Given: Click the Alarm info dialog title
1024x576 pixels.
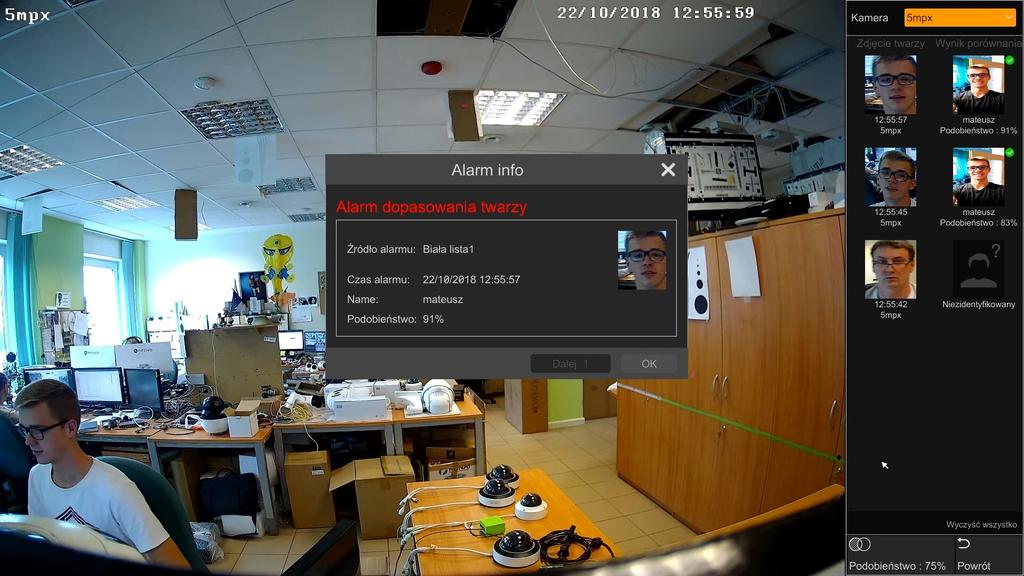Looking at the screenshot, I should pyautogui.click(x=487, y=170).
